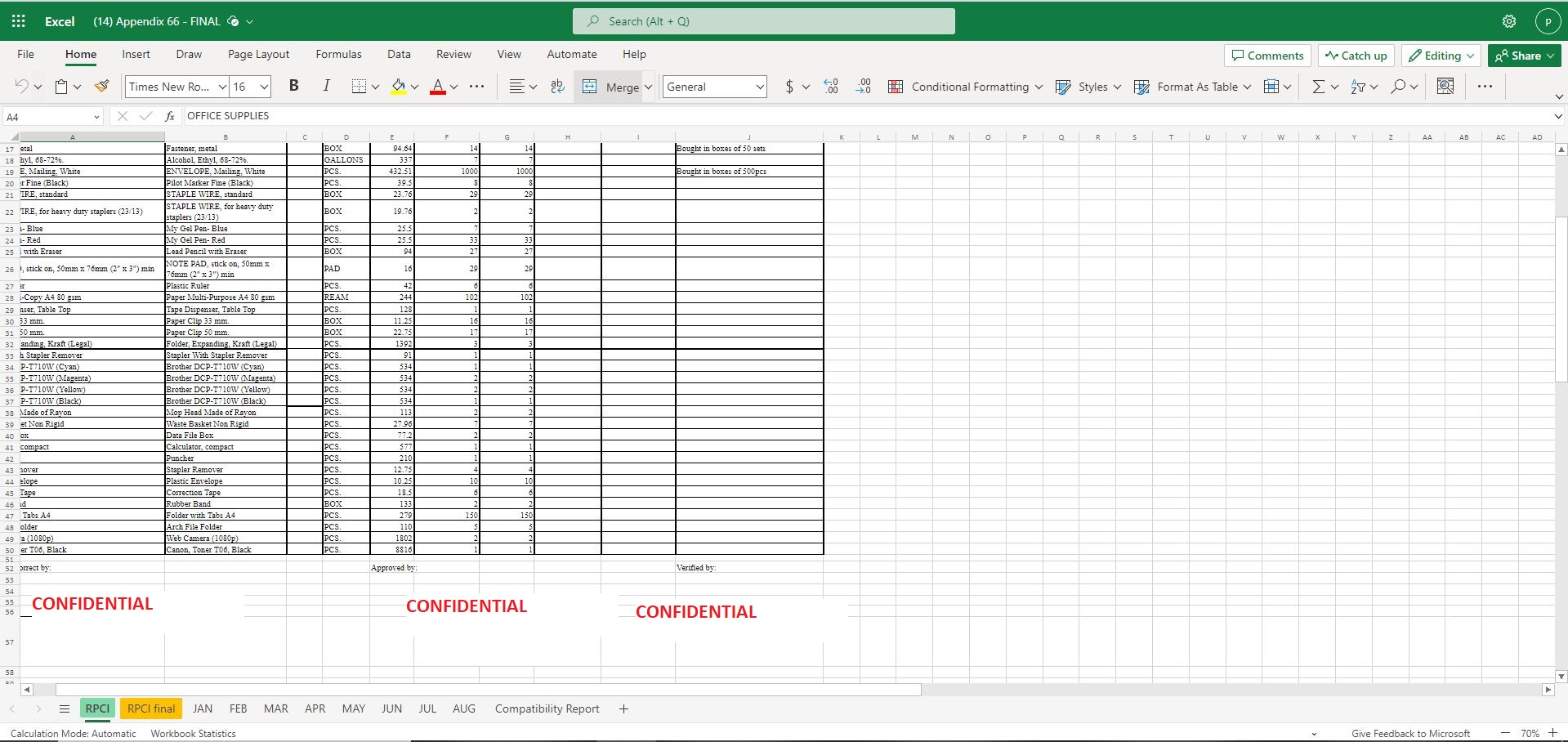Viewport: 1568px width, 742px height.
Task: Expand the Name Box dropdown
Action: click(x=96, y=117)
